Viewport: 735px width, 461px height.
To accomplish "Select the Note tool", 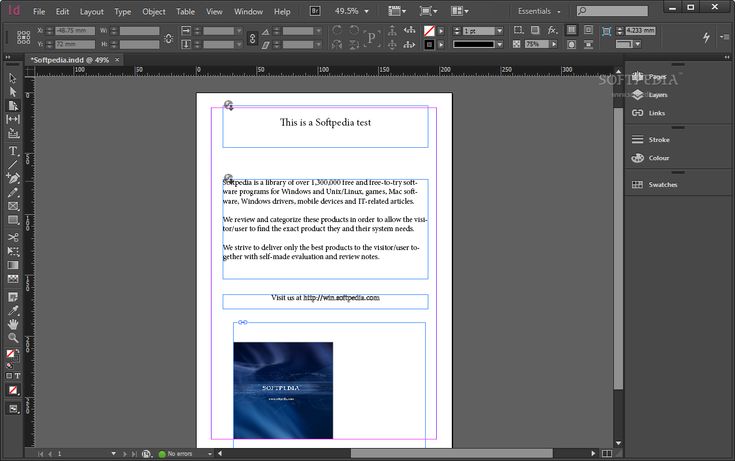I will 13,297.
